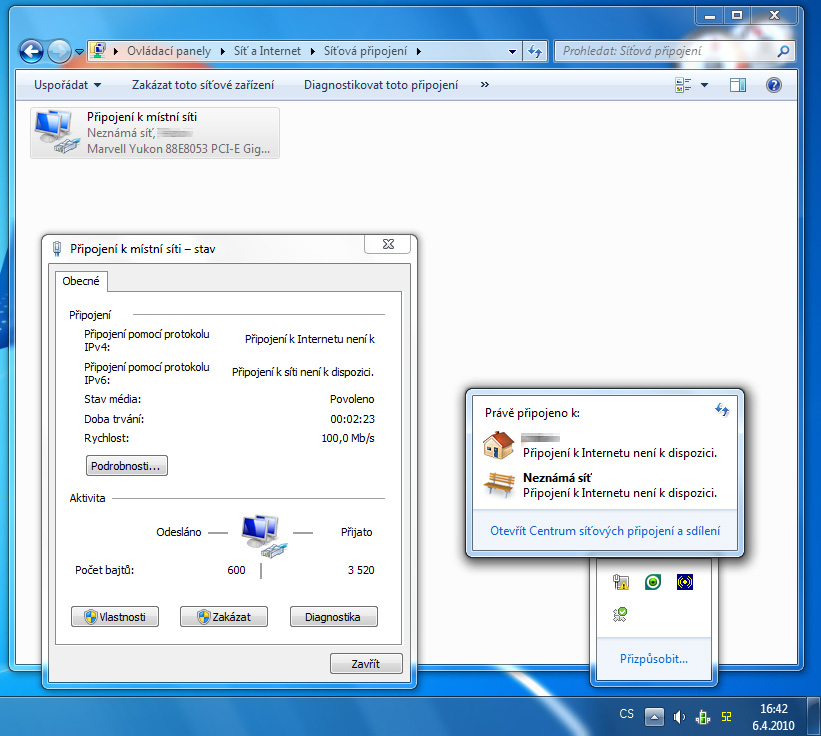Select Neznámá síť in network flyout
The image size is (821, 736).
557,478
